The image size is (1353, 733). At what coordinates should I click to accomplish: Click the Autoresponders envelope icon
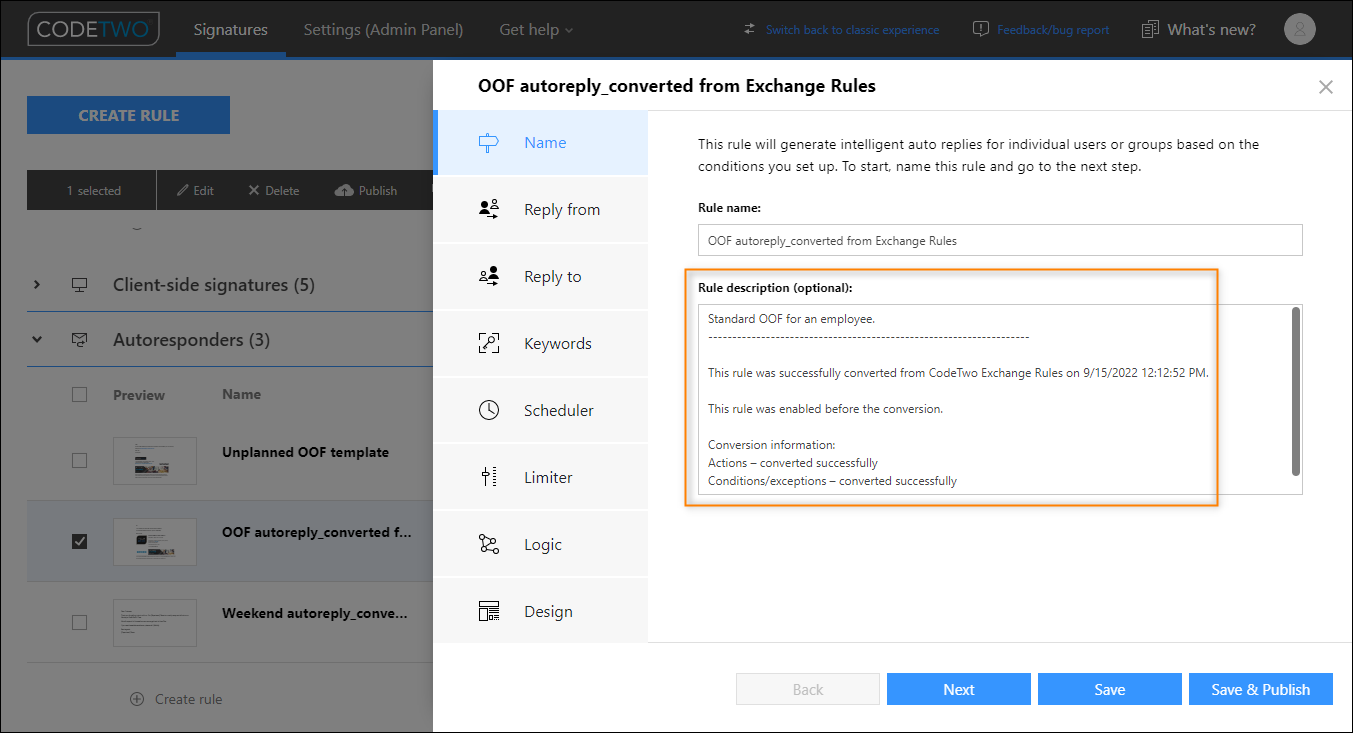80,340
